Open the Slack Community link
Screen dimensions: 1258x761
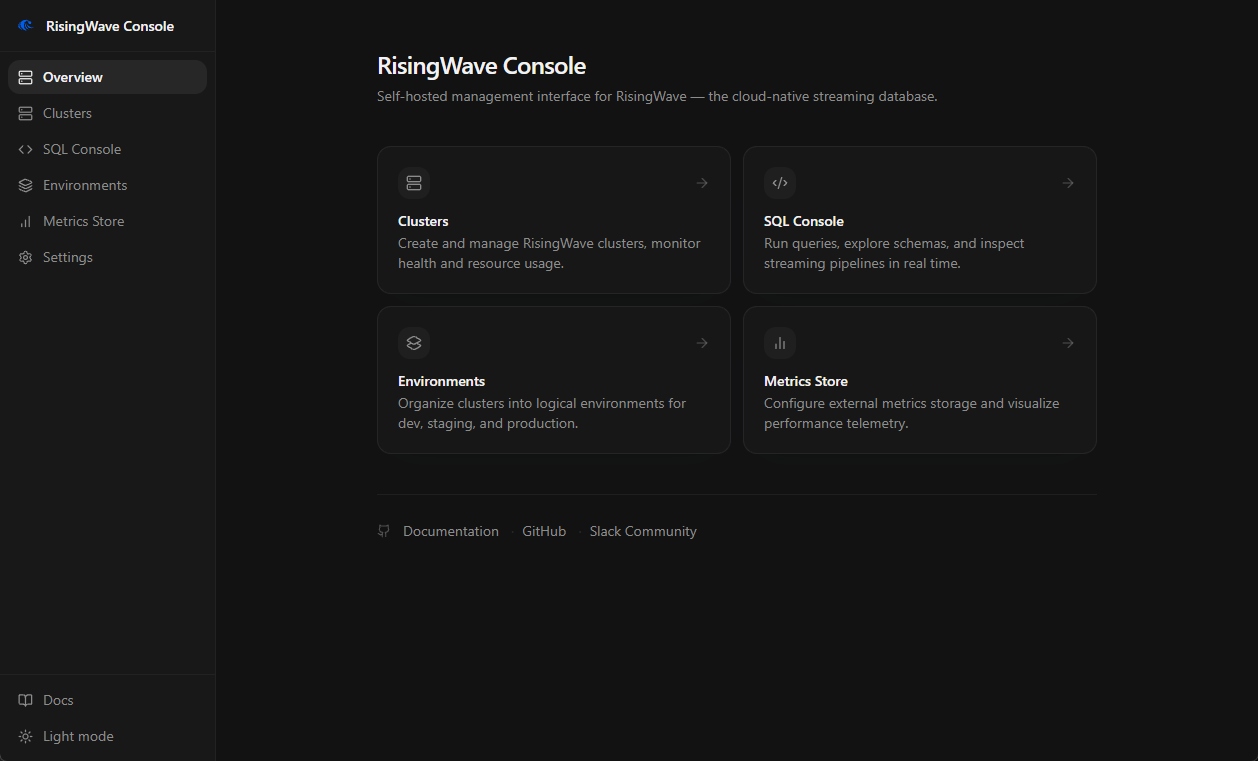(x=643, y=531)
